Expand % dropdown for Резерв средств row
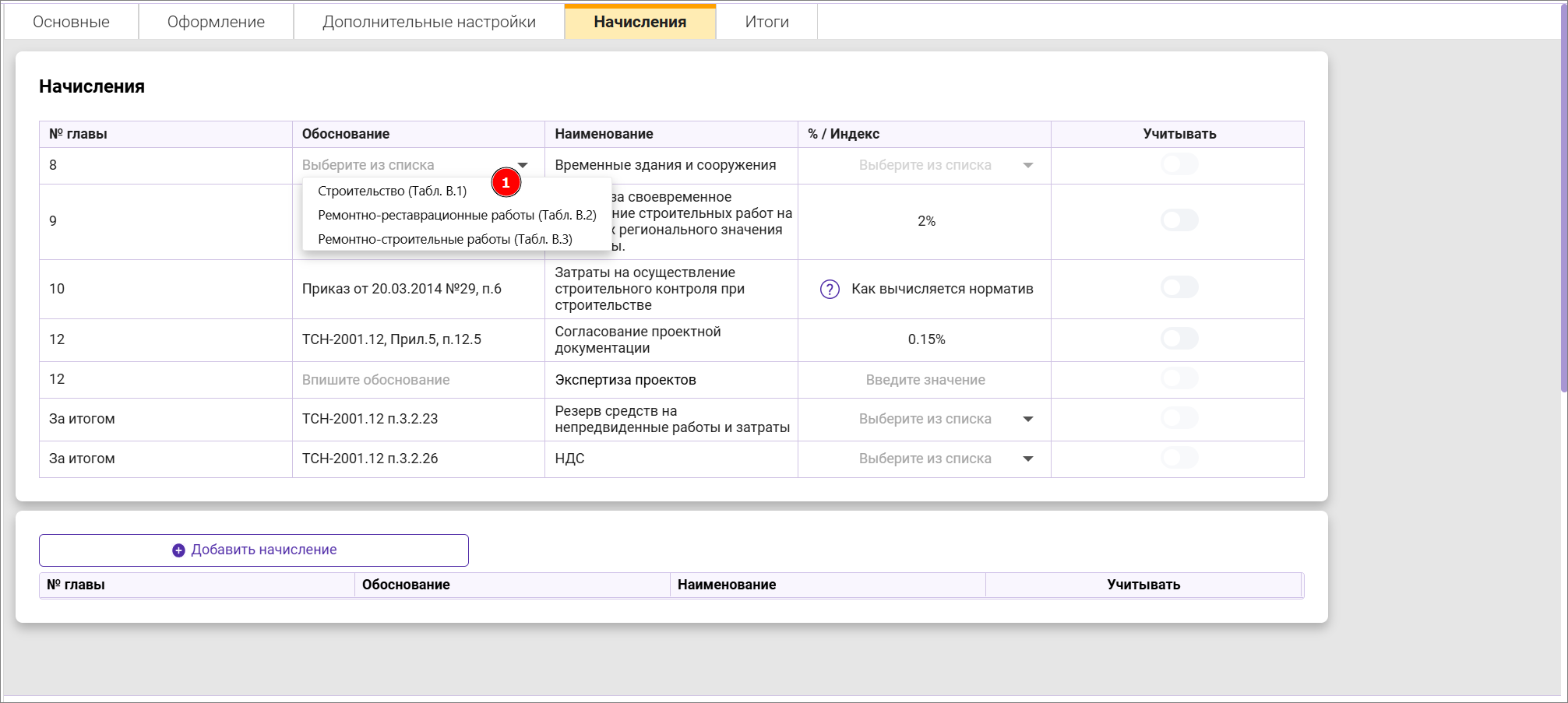Image resolution: width=1568 pixels, height=703 pixels. 1027,419
